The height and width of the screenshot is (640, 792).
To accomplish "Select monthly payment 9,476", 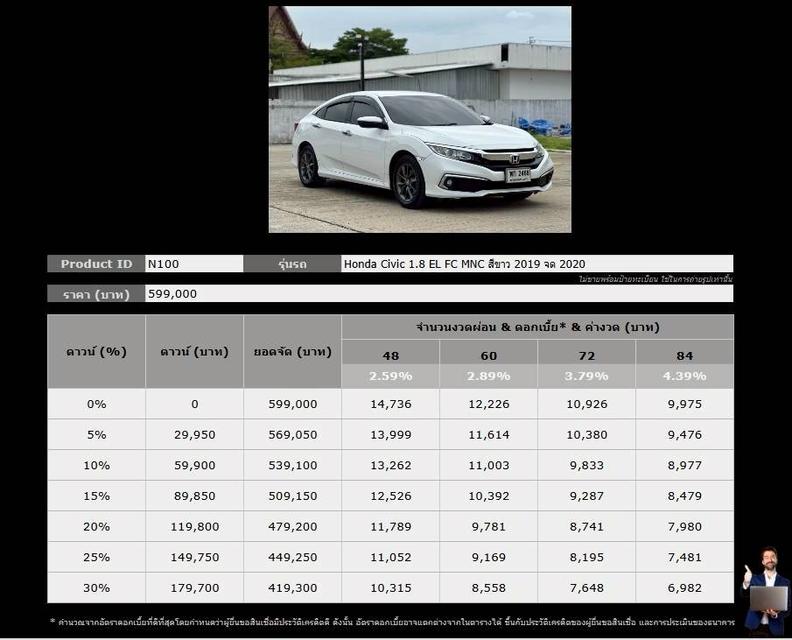I will (684, 434).
